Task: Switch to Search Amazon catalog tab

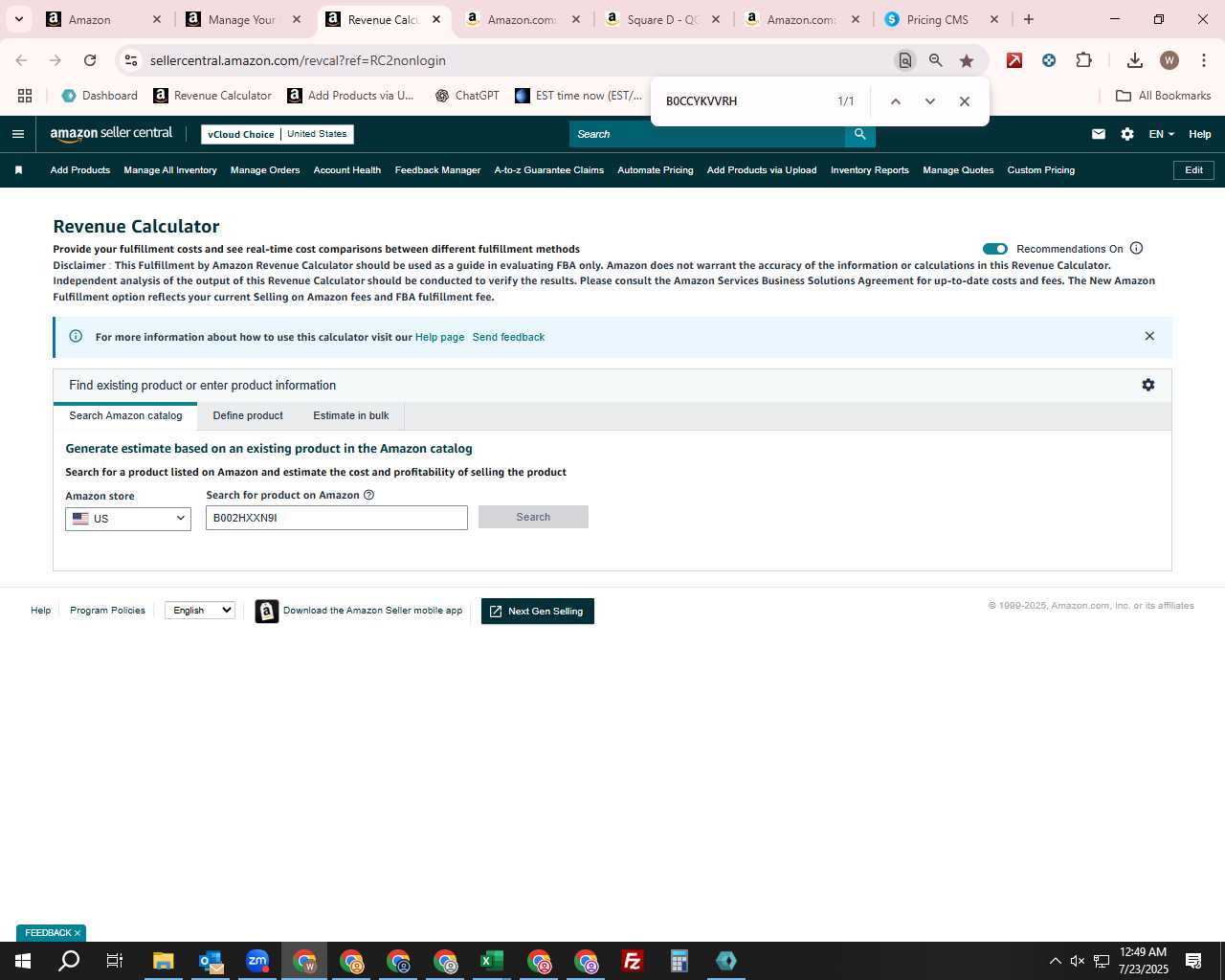Action: coord(125,415)
